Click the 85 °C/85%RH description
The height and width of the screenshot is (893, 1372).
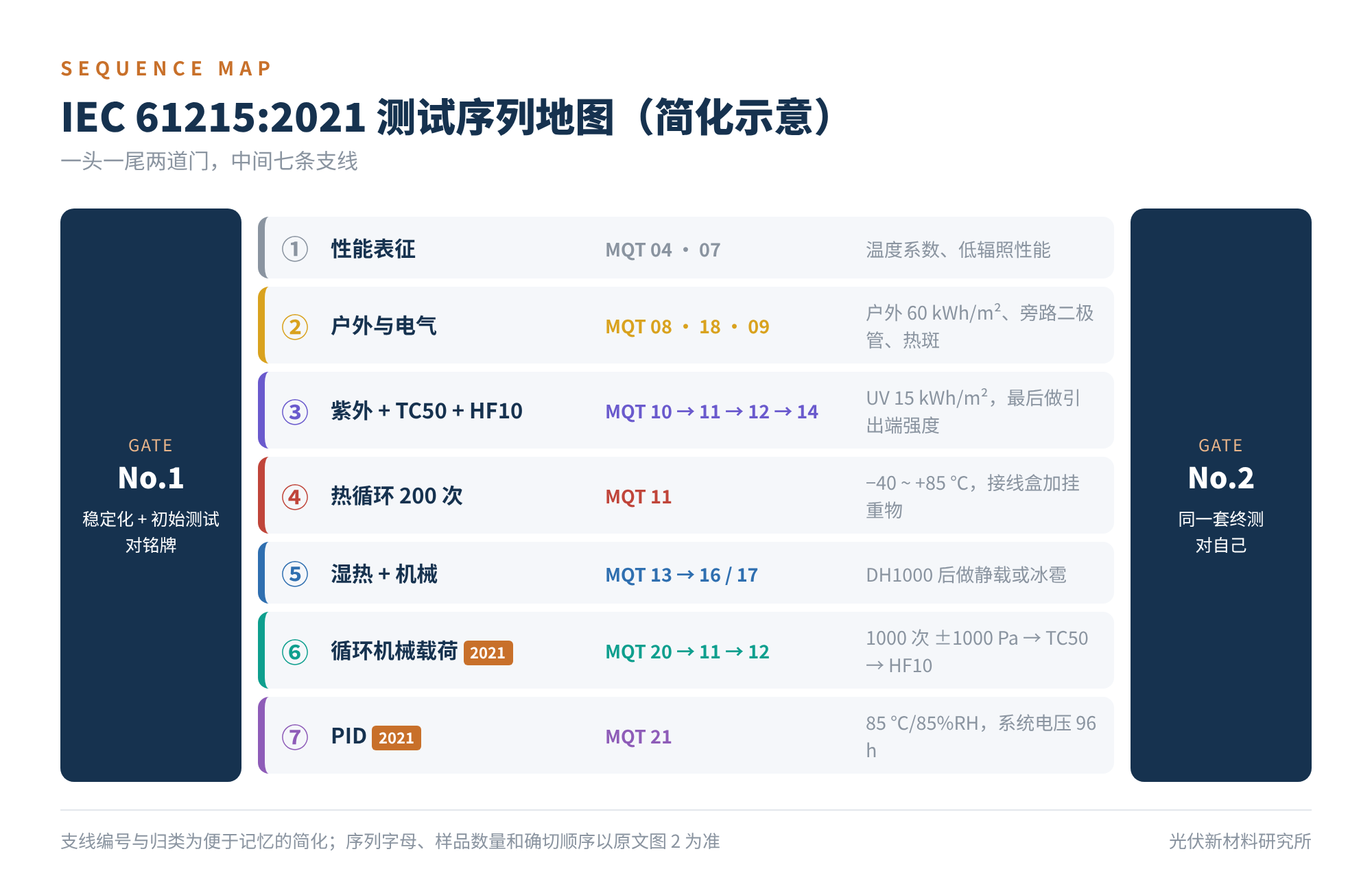click(x=981, y=737)
